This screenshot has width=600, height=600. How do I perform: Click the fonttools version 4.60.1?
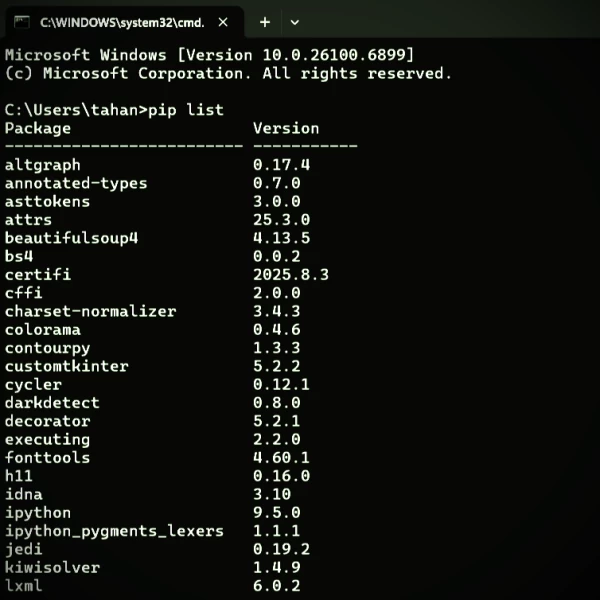(281, 457)
